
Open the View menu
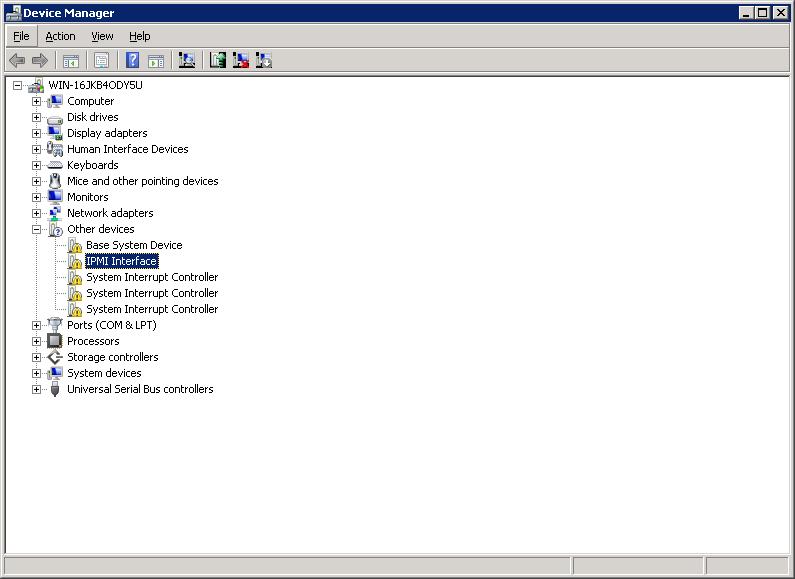click(x=102, y=37)
